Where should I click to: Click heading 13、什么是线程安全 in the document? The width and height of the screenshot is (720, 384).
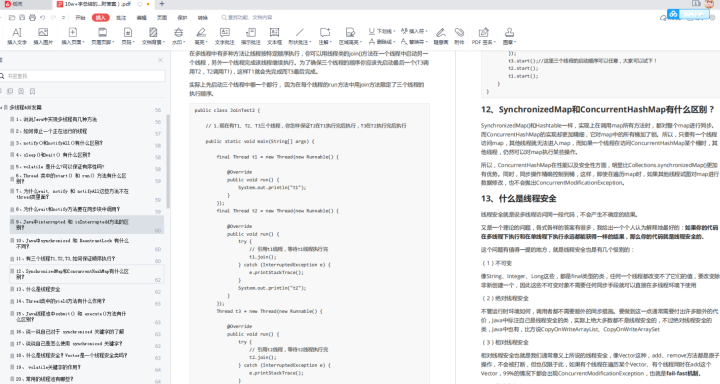518,199
